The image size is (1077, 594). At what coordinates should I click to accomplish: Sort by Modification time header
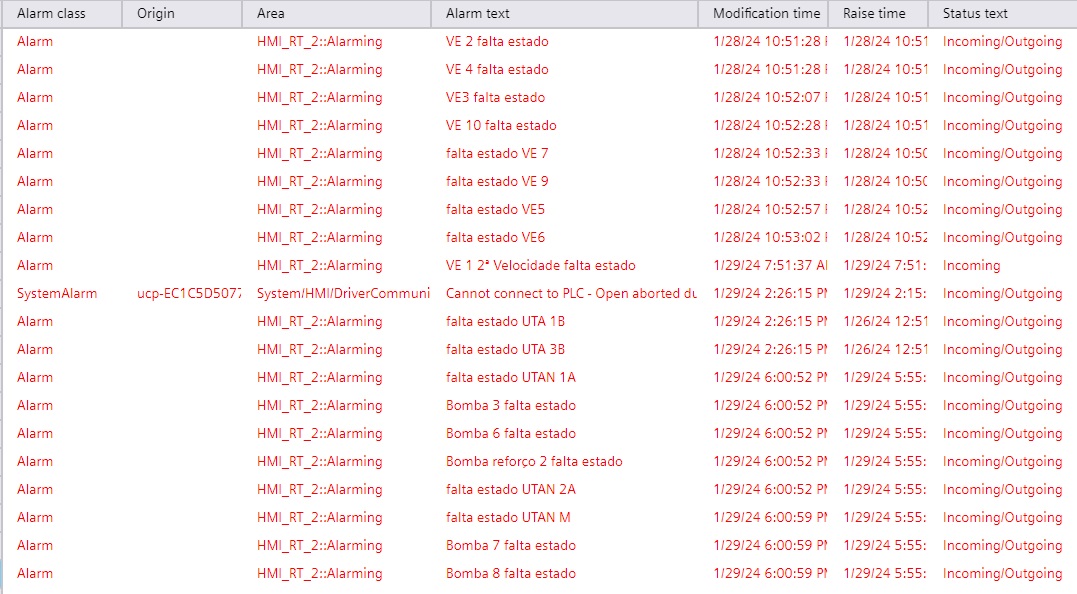coord(763,14)
